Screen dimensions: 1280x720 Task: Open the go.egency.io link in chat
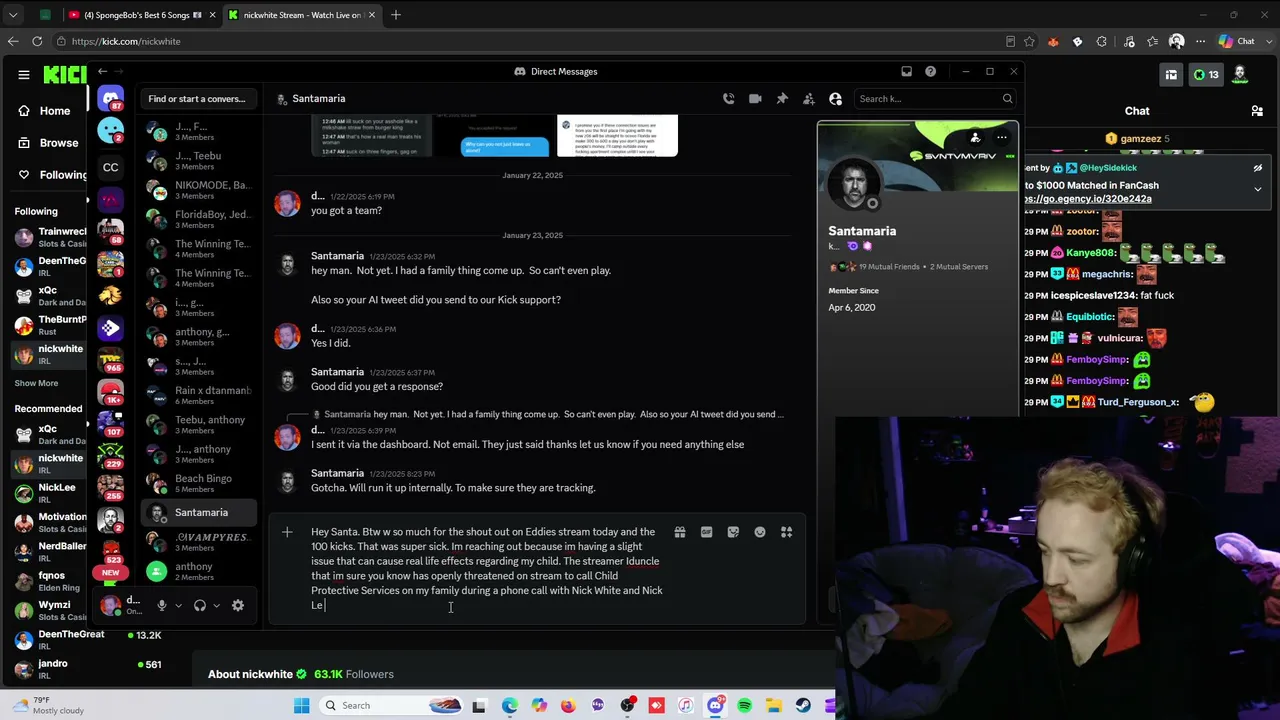point(1088,199)
